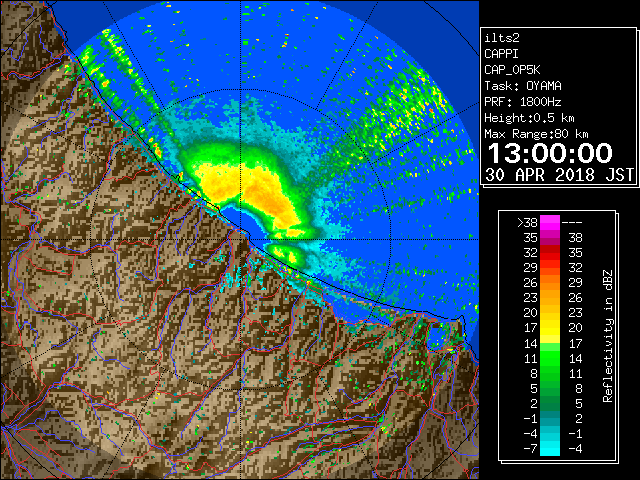
Task: Click the 'Task: OYAMA' line
Action: (x=523, y=86)
